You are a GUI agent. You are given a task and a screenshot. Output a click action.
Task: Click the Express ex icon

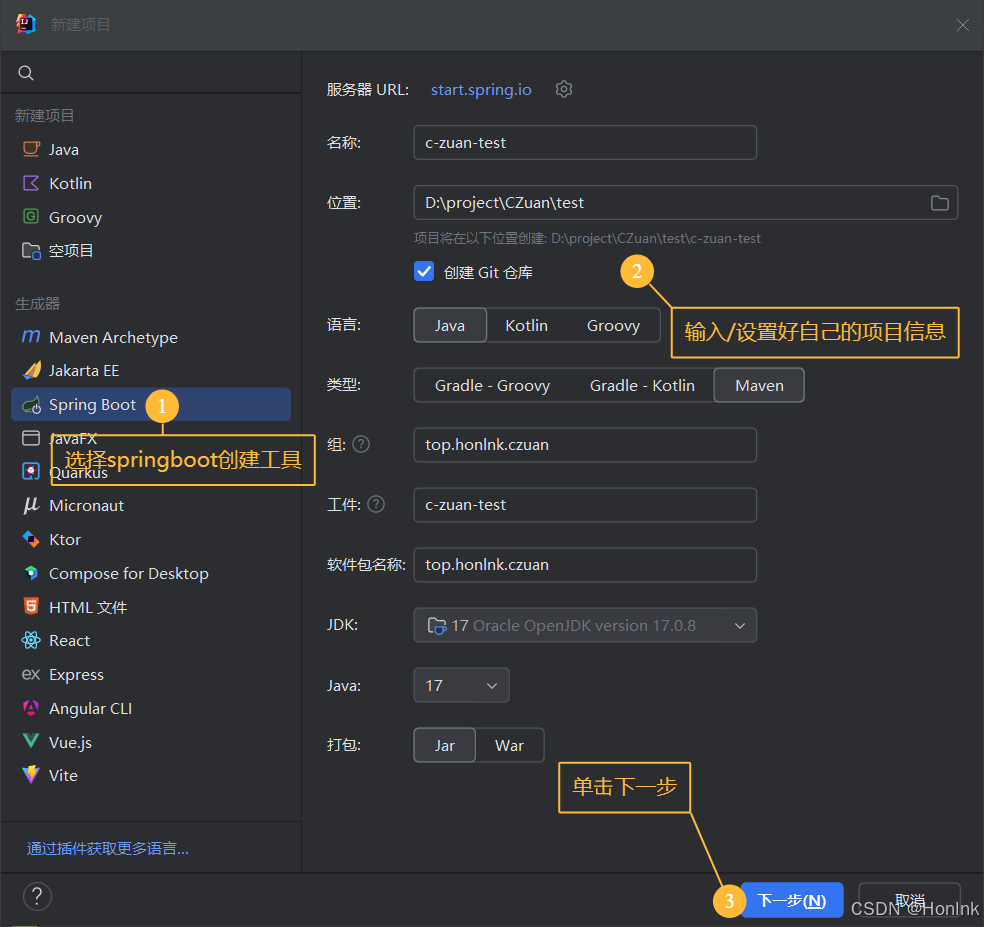tap(31, 674)
